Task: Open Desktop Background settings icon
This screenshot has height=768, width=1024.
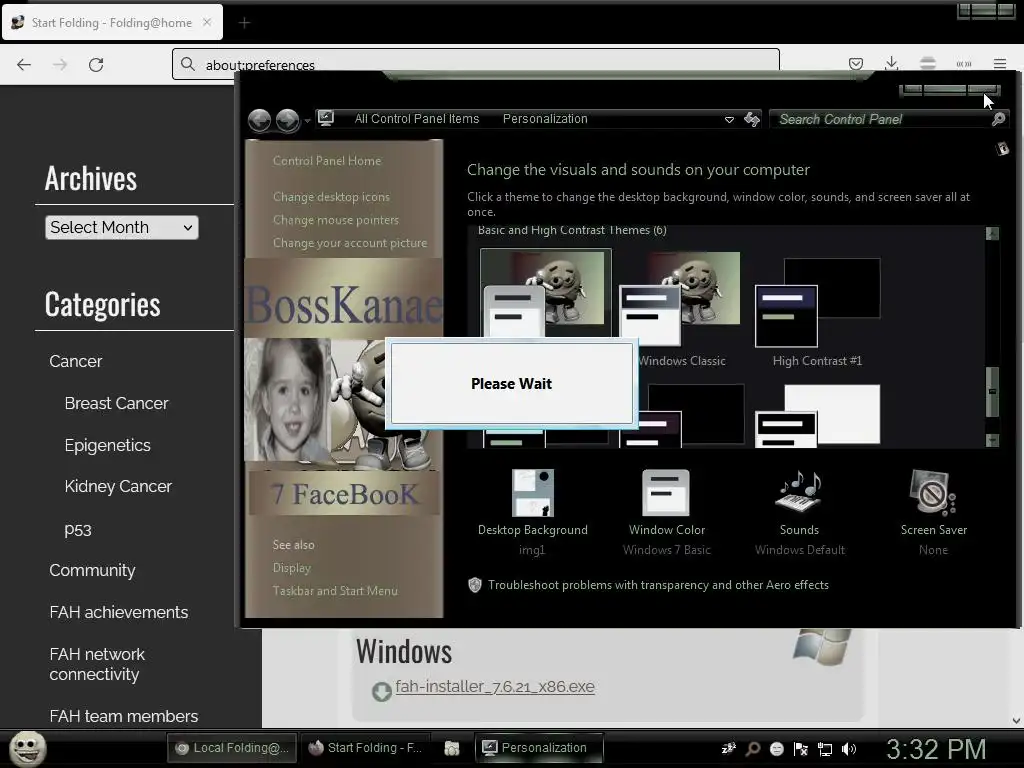Action: tap(533, 493)
